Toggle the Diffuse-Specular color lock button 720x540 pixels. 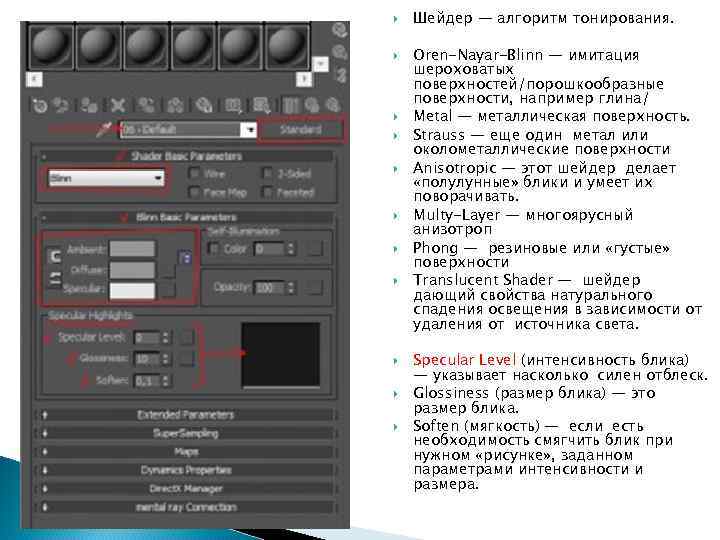[x=55, y=278]
